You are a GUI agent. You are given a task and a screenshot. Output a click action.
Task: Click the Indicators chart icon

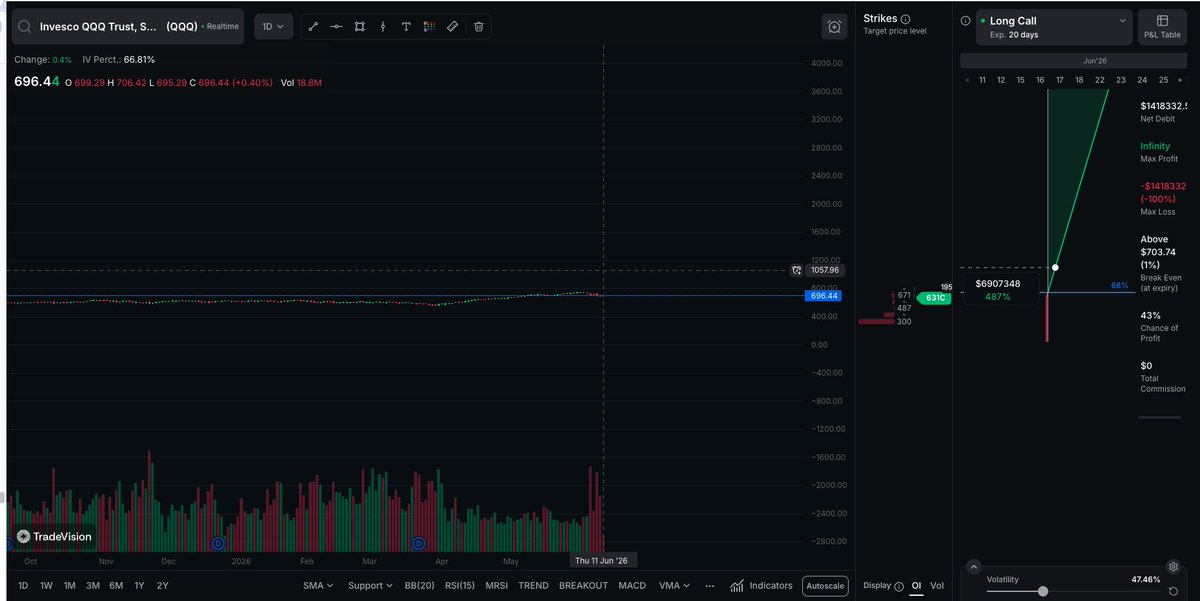click(737, 586)
